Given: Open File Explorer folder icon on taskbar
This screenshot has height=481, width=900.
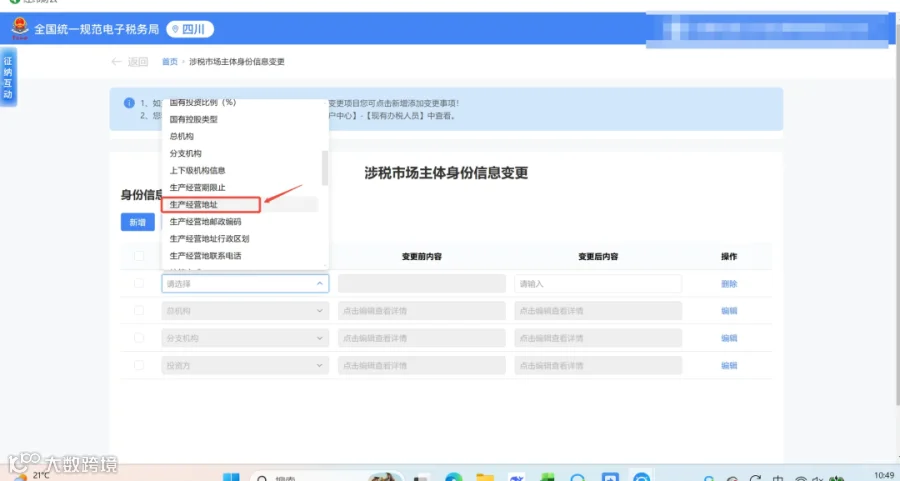Looking at the screenshot, I should point(485,477).
